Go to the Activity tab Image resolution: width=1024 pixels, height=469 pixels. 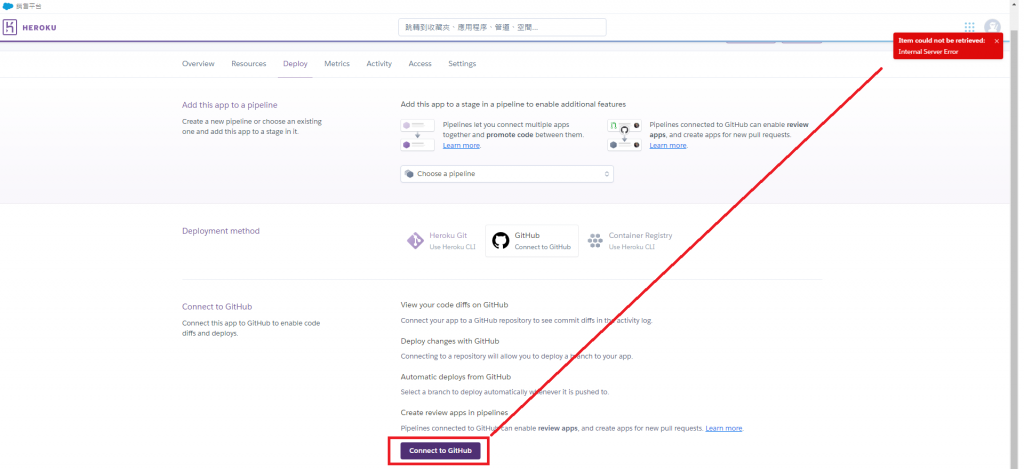379,64
